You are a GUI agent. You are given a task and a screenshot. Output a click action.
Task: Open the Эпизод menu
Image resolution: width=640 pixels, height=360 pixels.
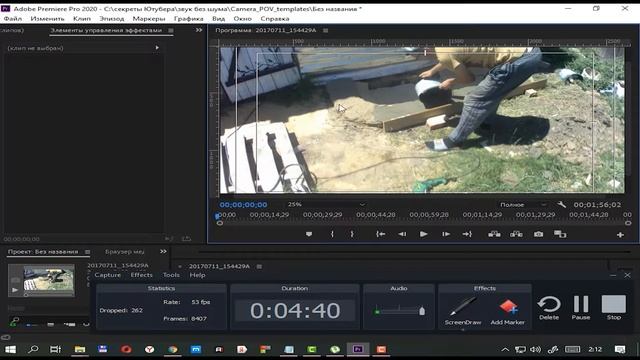coord(111,19)
